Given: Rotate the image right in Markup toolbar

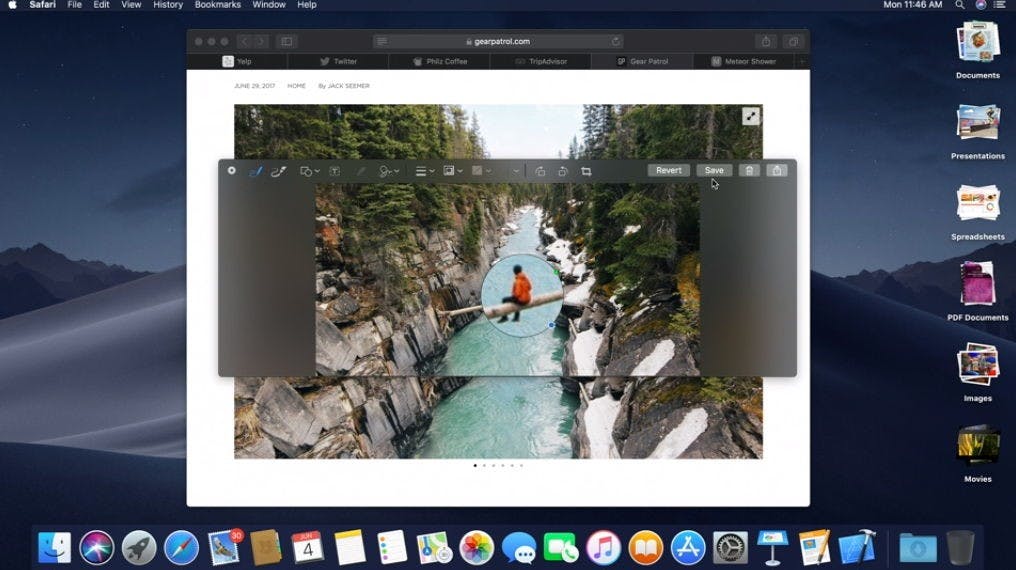Looking at the screenshot, I should 562,171.
